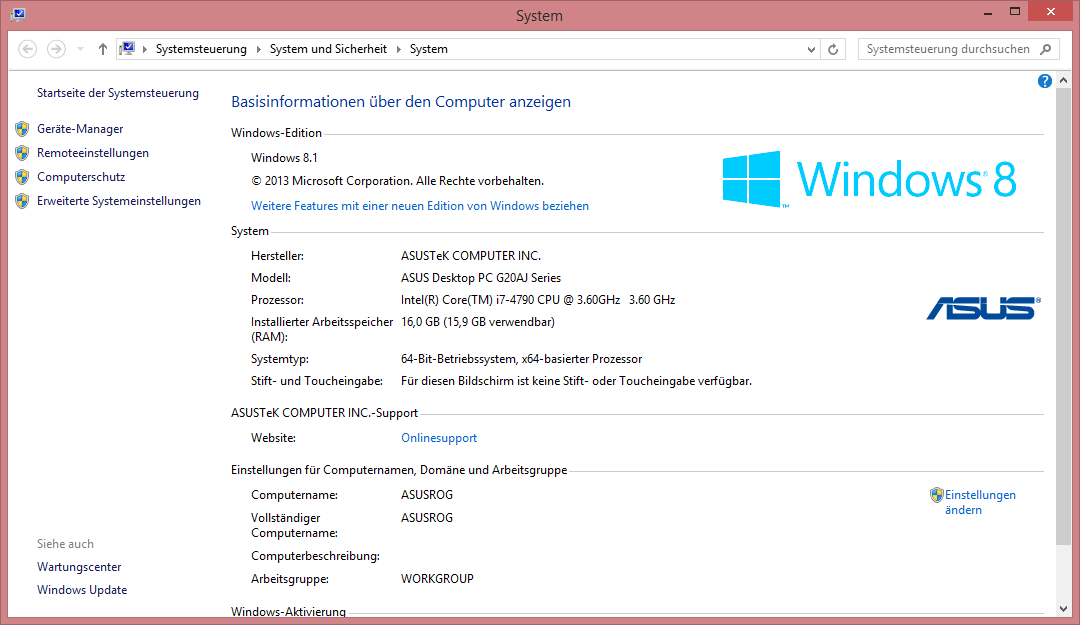1080x625 pixels.
Task: Go up one level with Up arrow
Action: (x=103, y=49)
